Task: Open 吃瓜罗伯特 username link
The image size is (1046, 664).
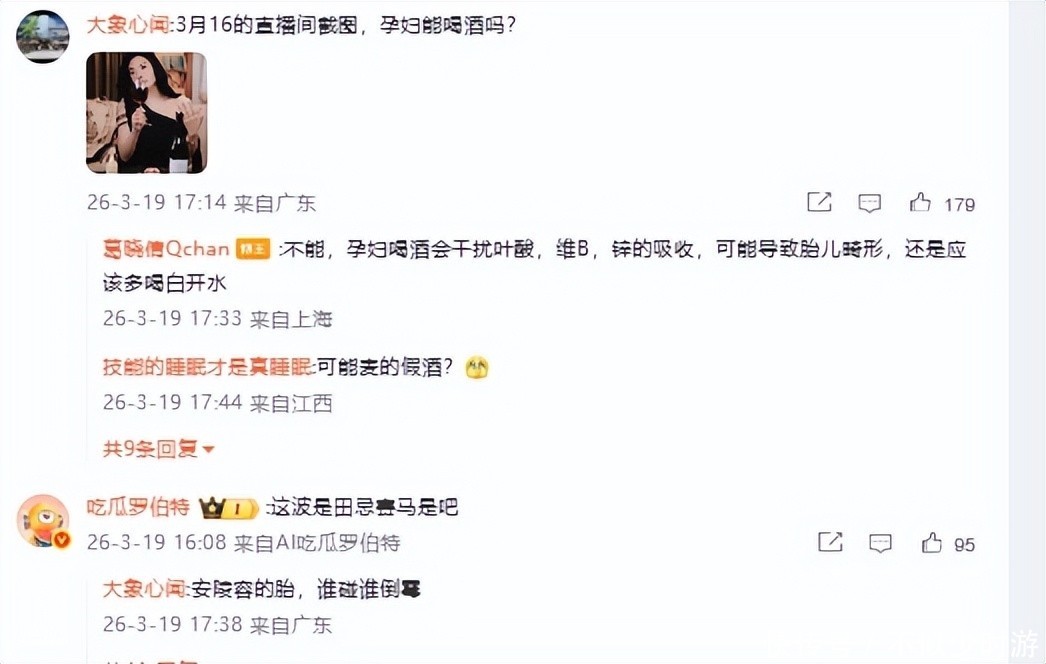Action: pos(138,507)
